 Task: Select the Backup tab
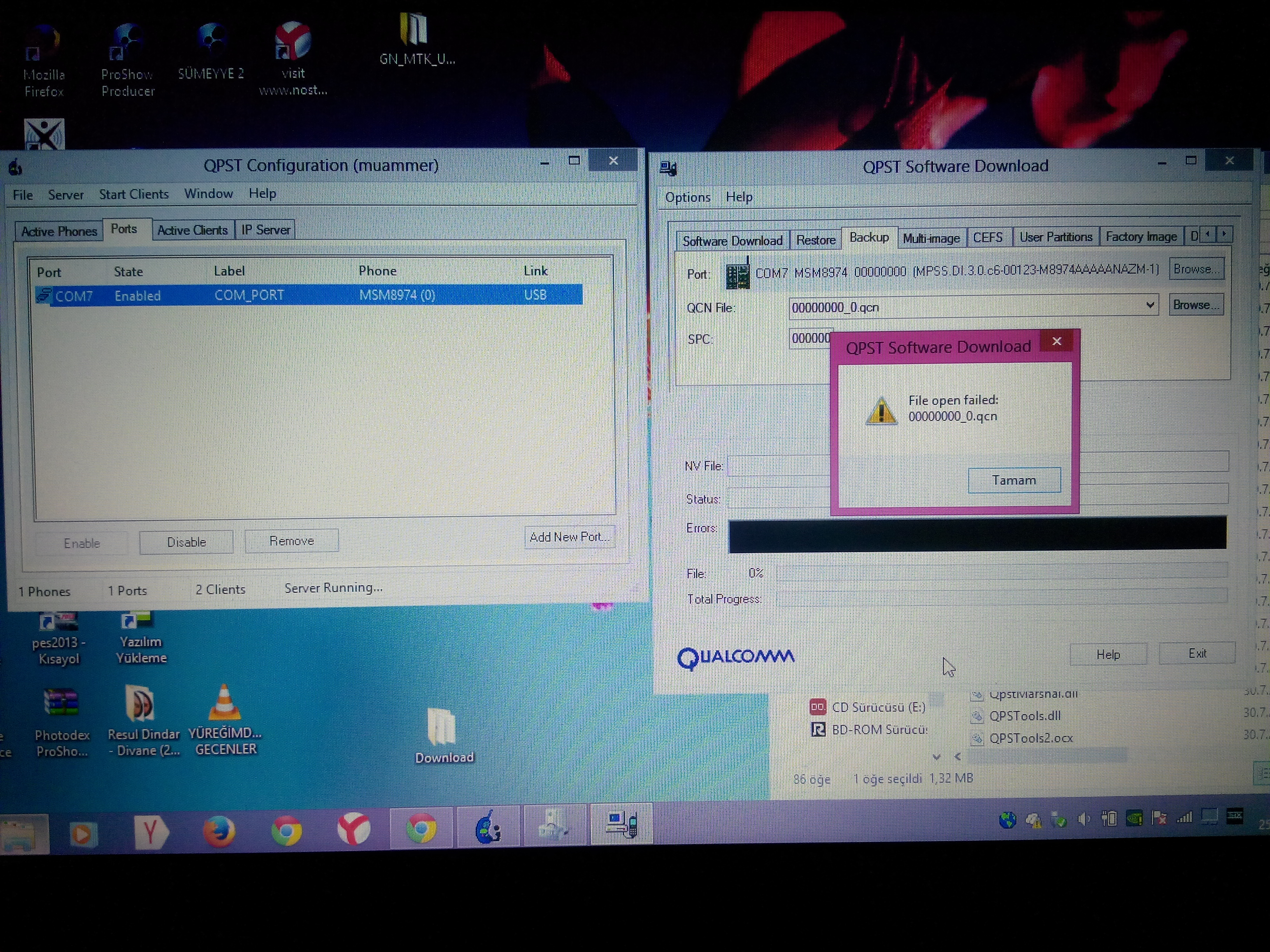tap(869, 238)
